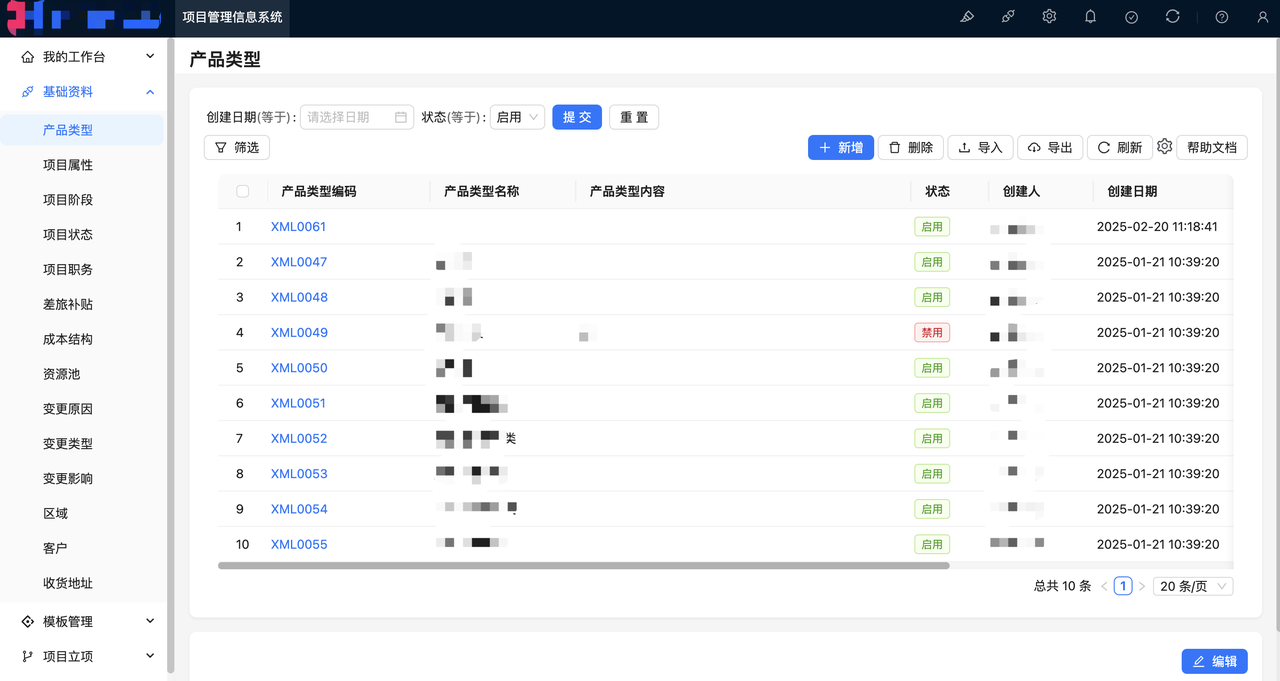
Task: Click the sidebar vertical scrollbar
Action: [171, 355]
